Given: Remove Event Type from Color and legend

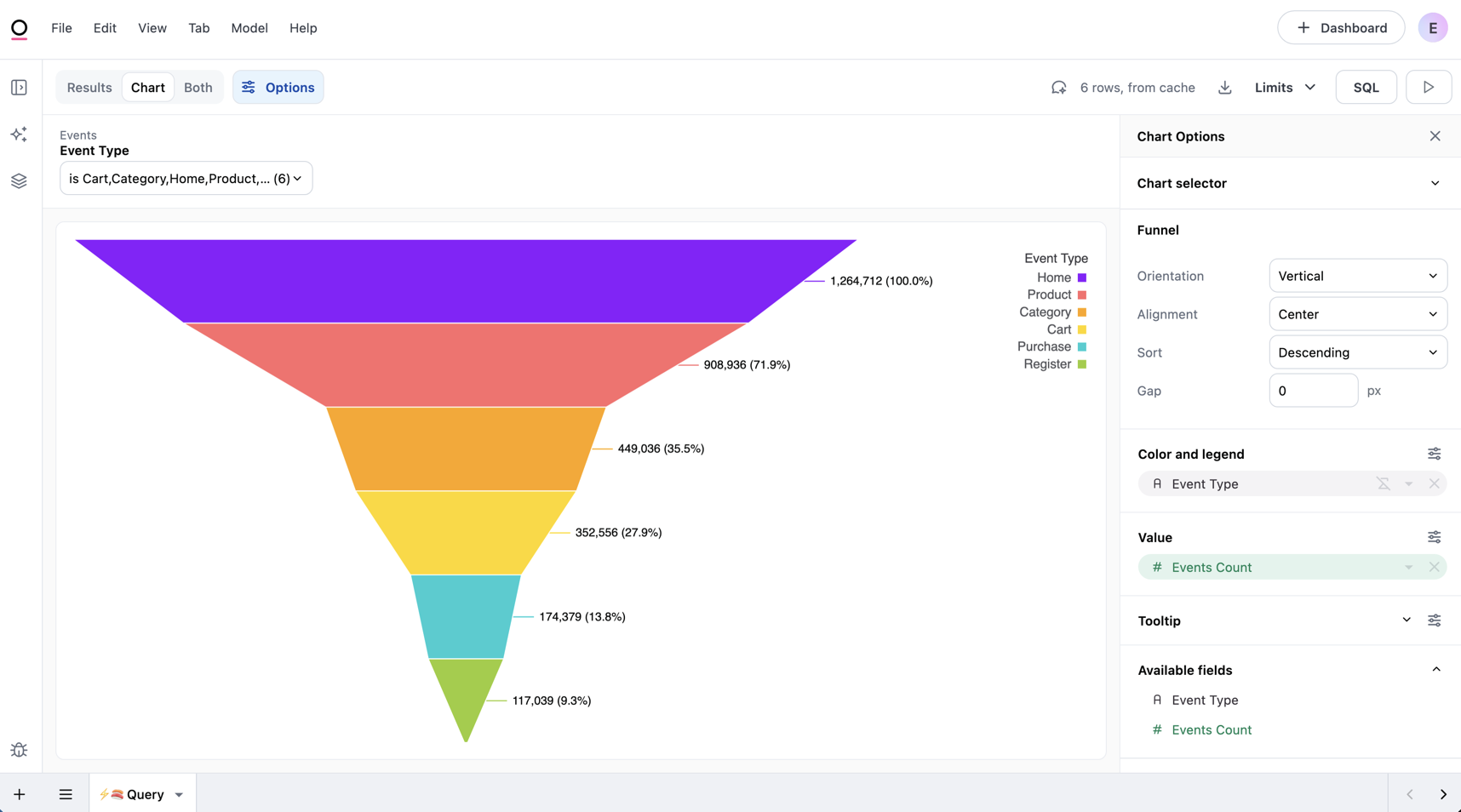Looking at the screenshot, I should coord(1435,483).
